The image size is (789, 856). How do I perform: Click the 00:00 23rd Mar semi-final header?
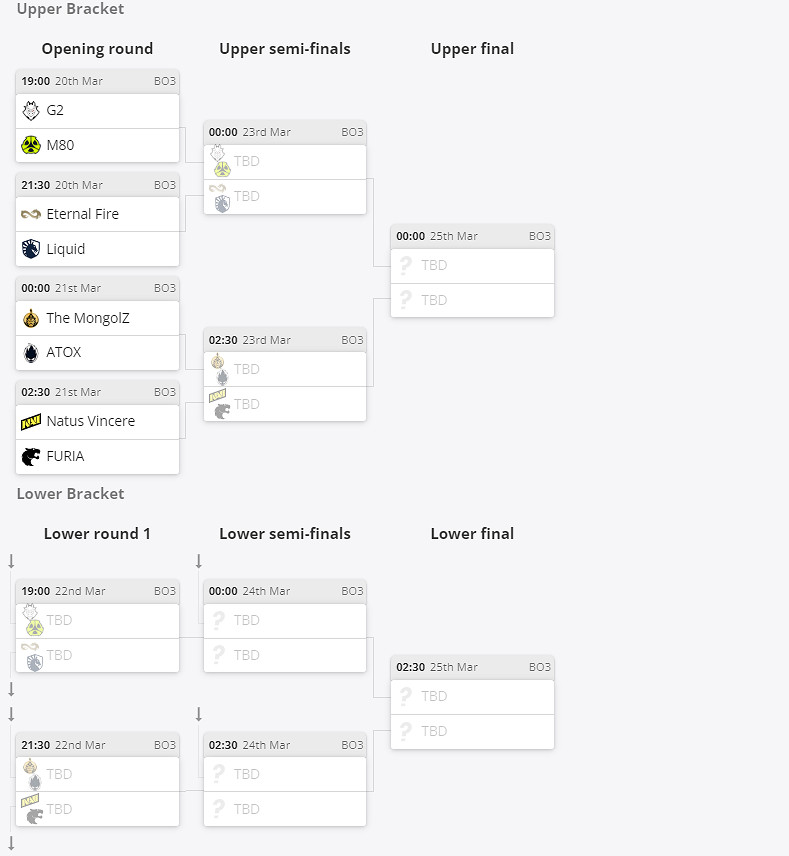(285, 132)
